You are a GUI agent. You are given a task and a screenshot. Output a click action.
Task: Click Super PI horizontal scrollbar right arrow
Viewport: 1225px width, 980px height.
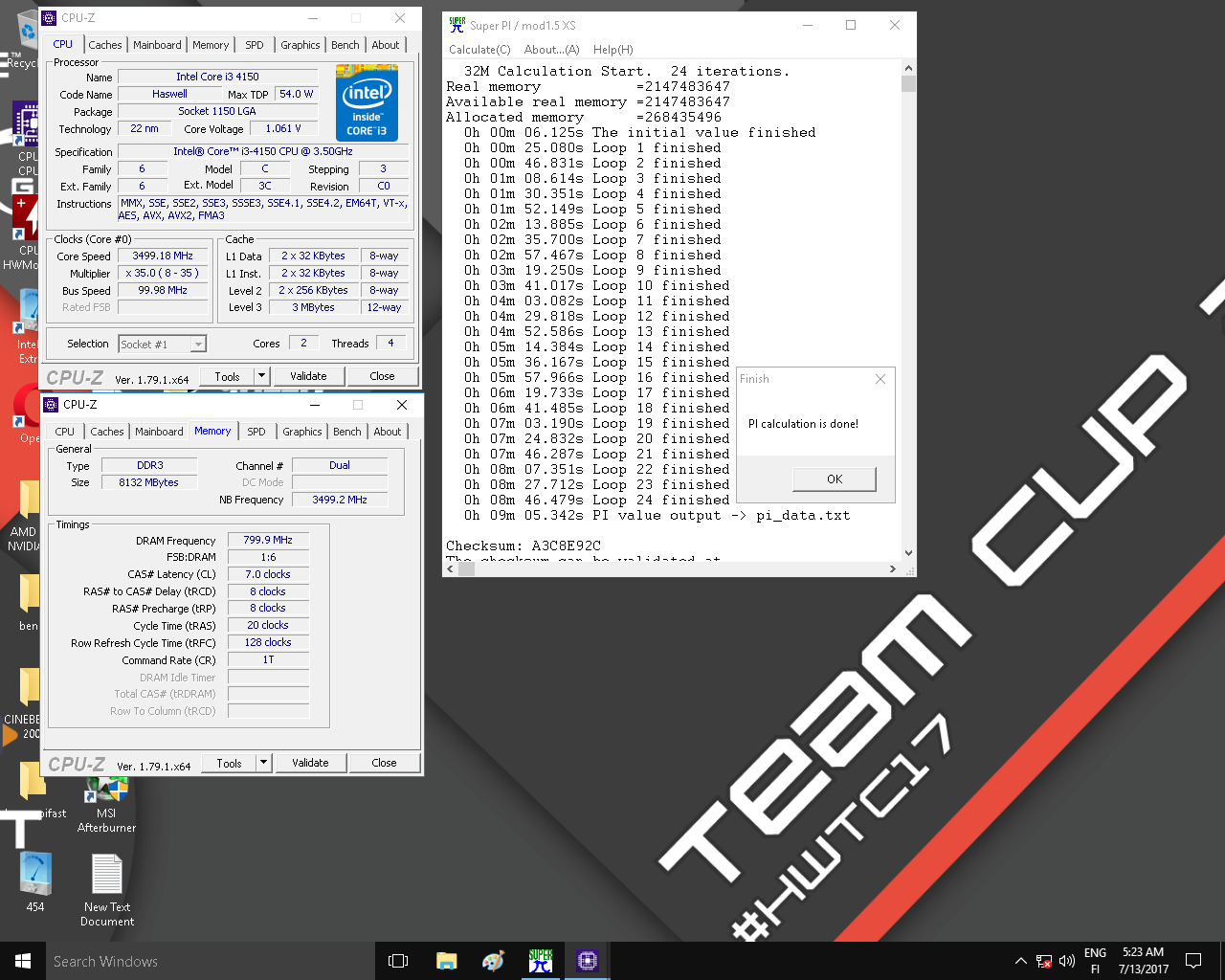[893, 568]
